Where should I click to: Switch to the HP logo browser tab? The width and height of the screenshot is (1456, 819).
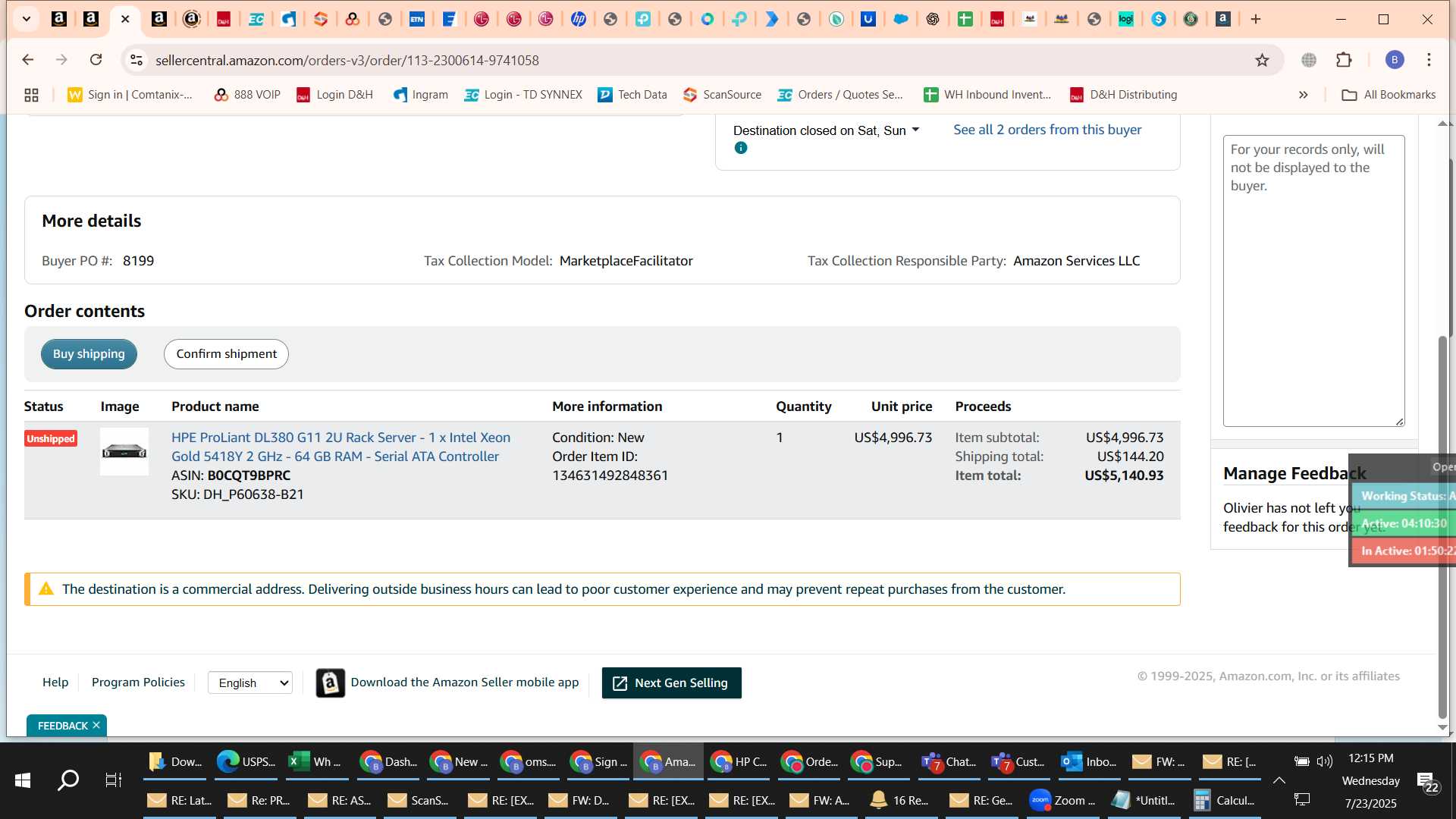pyautogui.click(x=579, y=19)
